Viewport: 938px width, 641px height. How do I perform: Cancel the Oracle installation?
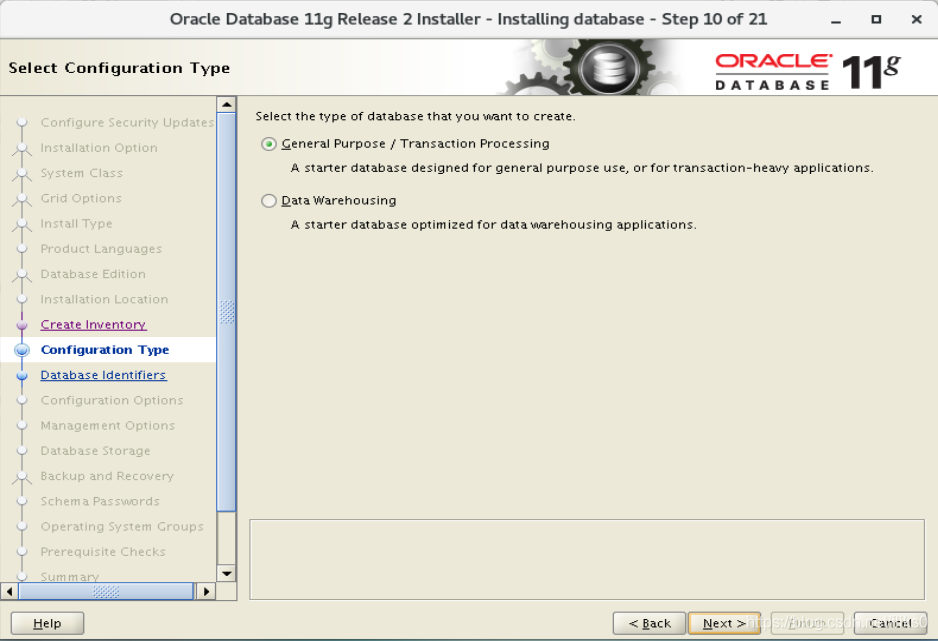890,623
